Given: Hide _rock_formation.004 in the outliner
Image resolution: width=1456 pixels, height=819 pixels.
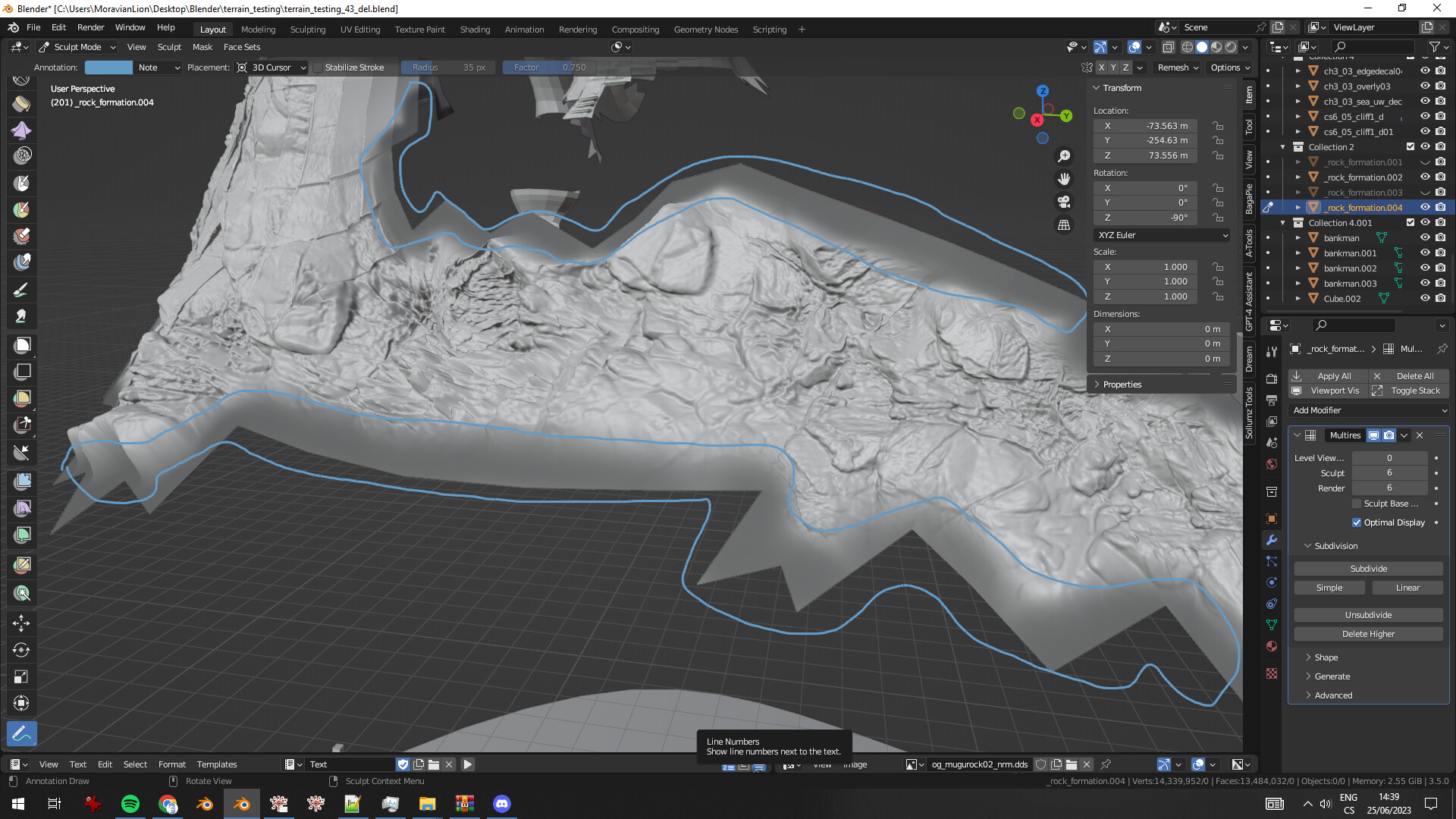Looking at the screenshot, I should click(x=1425, y=207).
